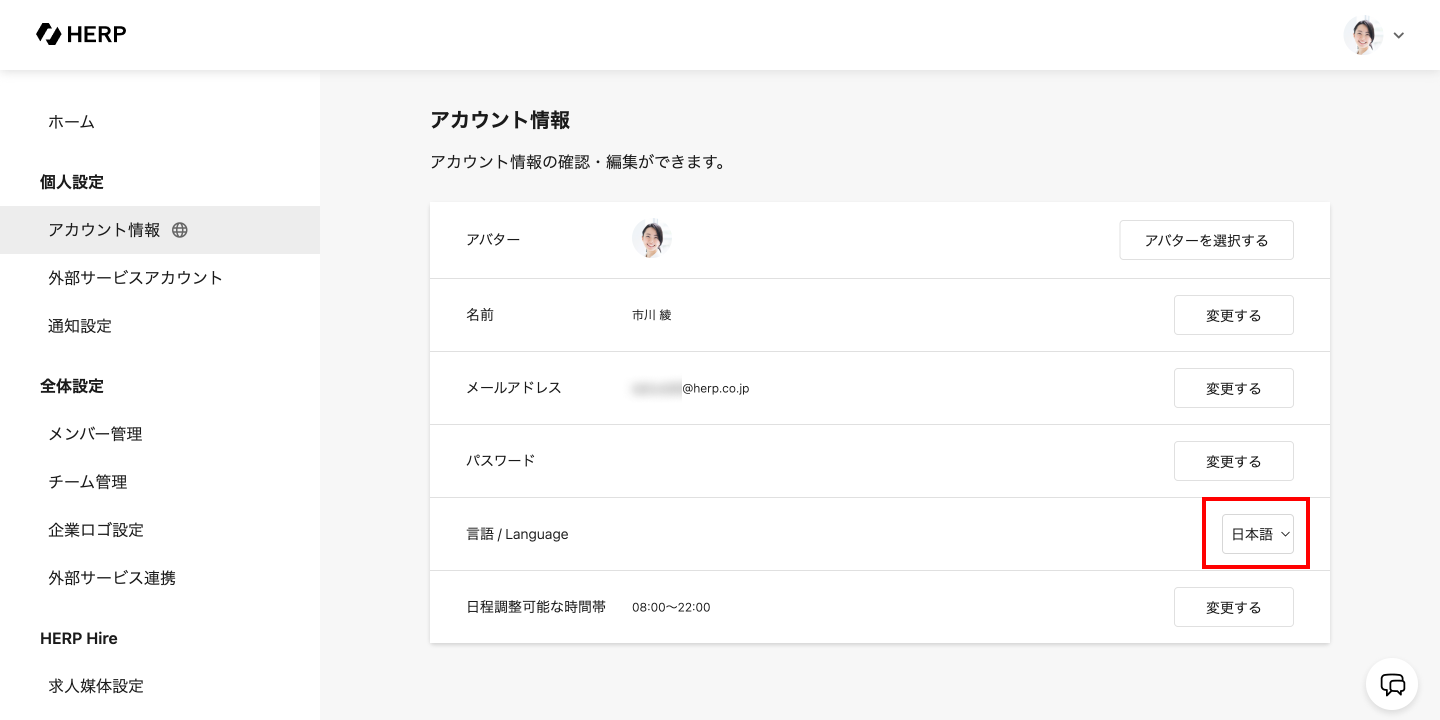The height and width of the screenshot is (720, 1440).
Task: Open the 日本語 language dropdown
Action: [x=1258, y=534]
